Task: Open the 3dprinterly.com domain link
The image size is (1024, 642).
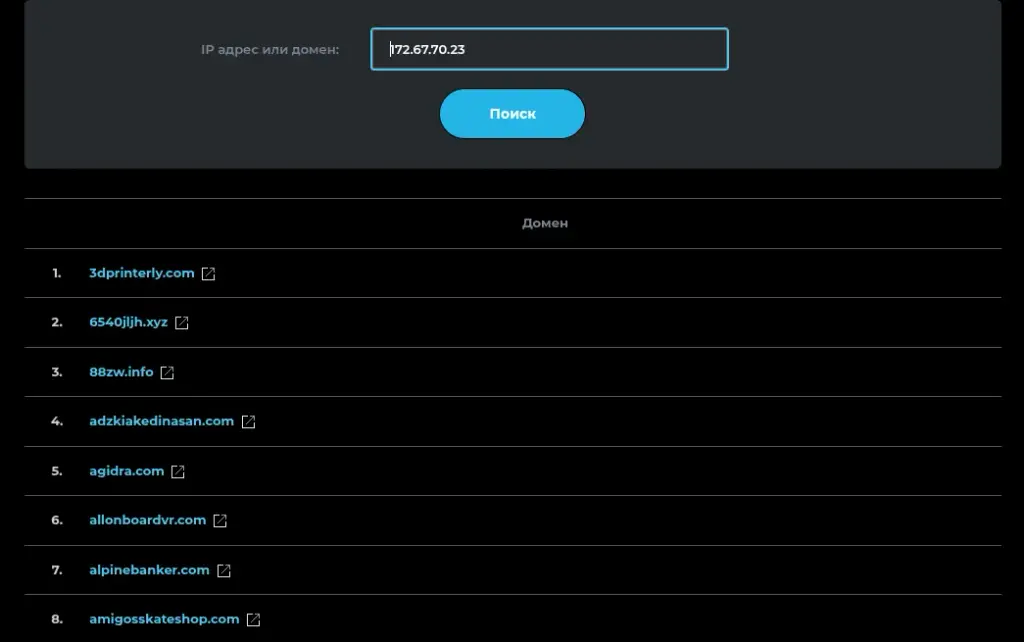Action: coord(142,273)
